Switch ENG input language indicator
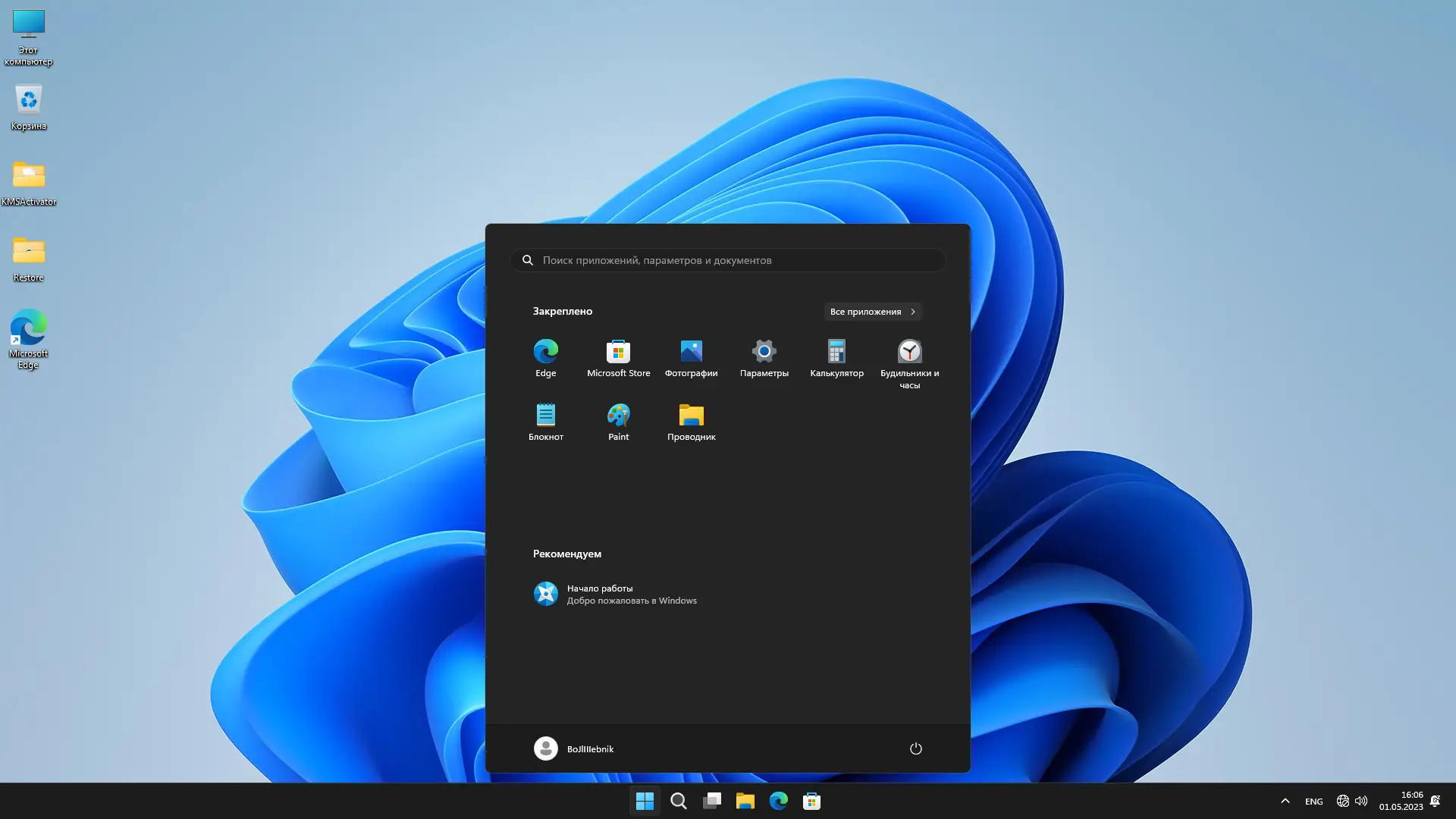 coord(1313,802)
